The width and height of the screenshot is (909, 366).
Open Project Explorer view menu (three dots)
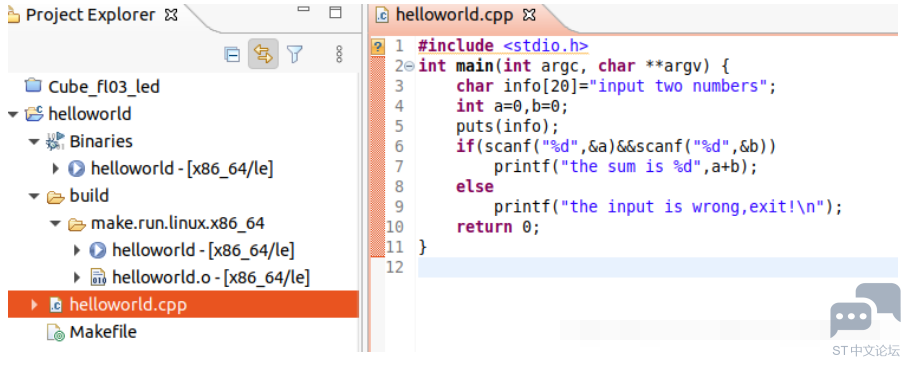click(x=339, y=55)
